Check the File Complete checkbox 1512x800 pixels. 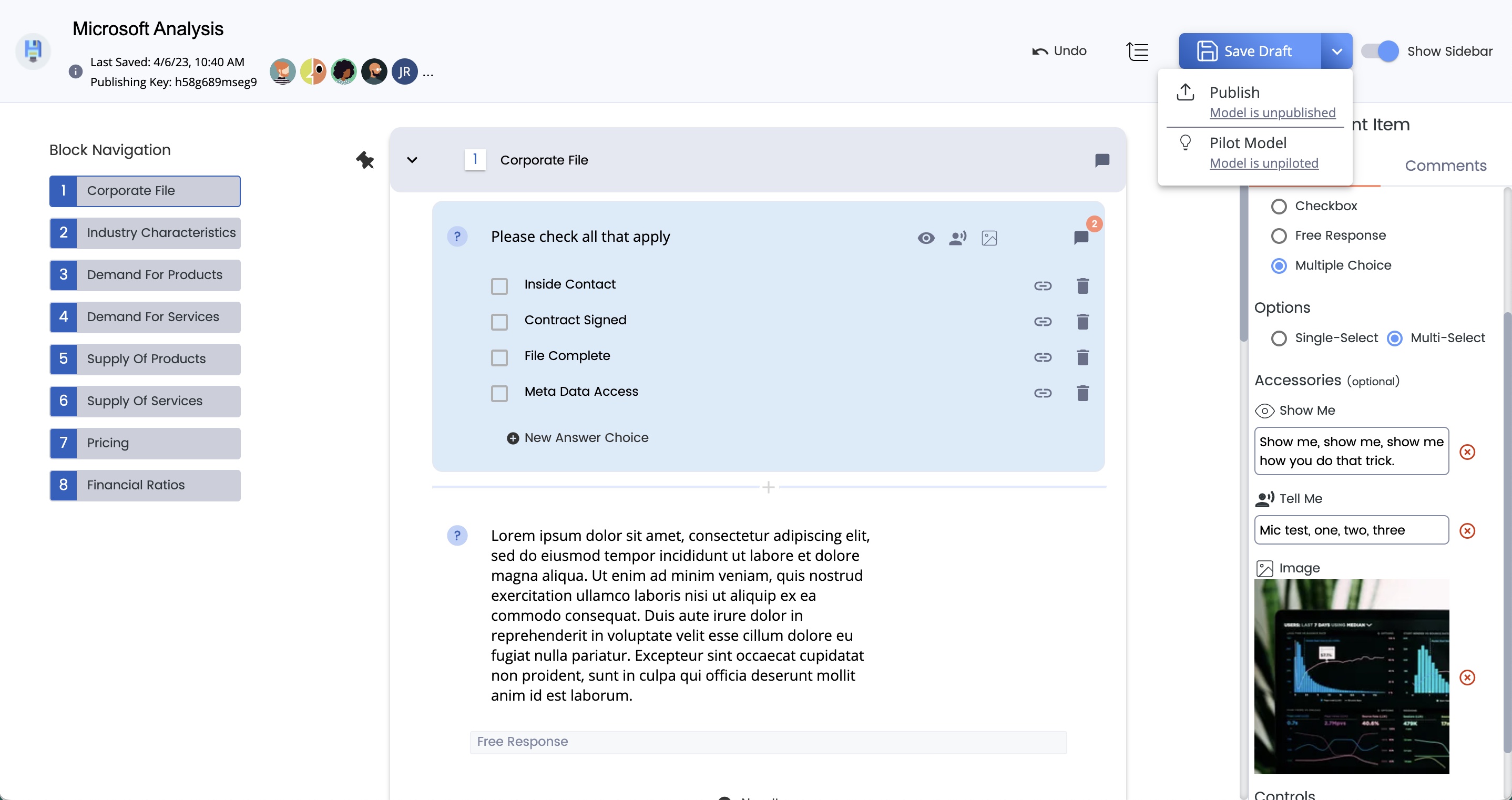point(499,357)
